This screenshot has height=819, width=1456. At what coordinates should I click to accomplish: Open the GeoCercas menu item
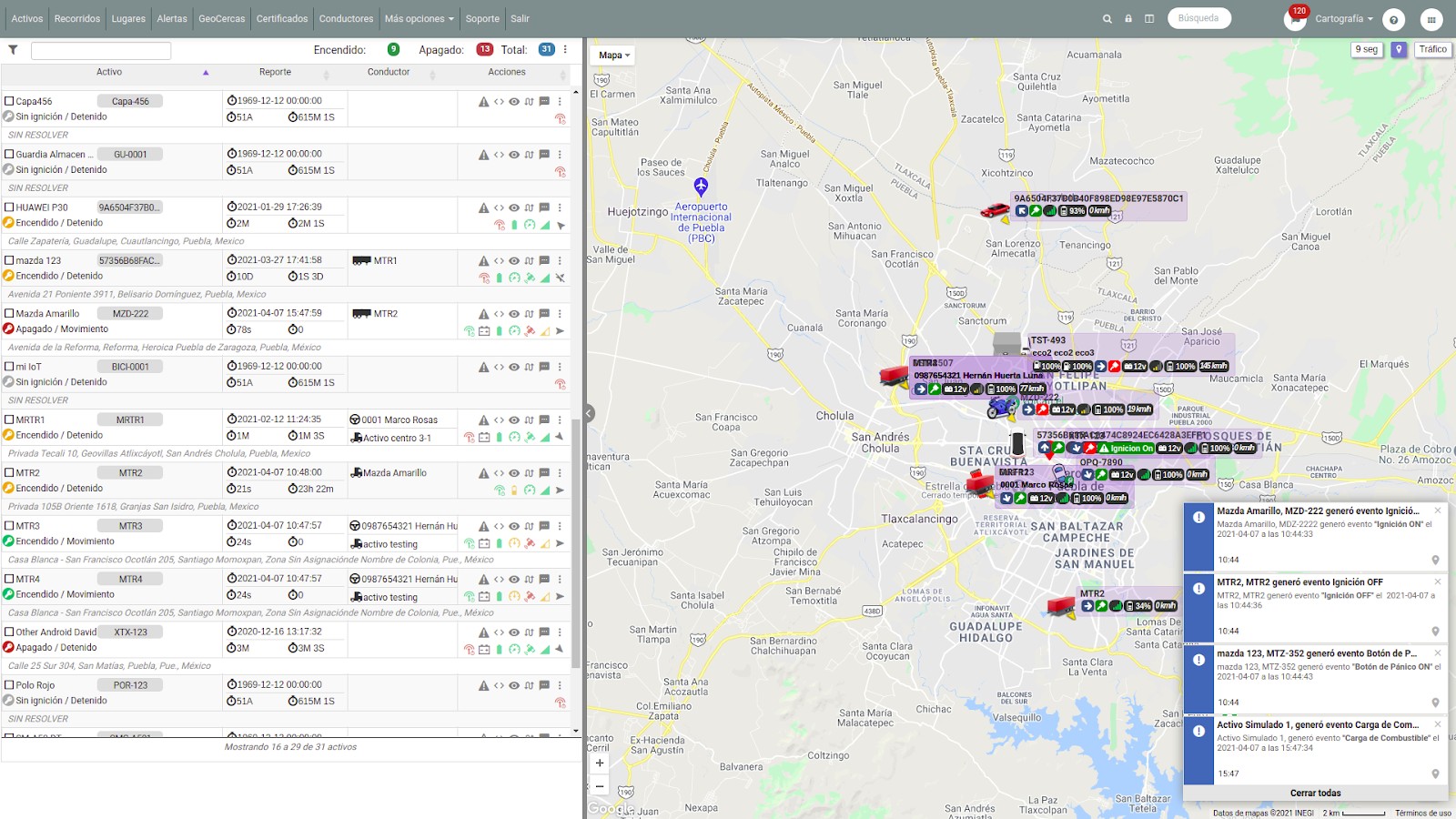tap(222, 18)
